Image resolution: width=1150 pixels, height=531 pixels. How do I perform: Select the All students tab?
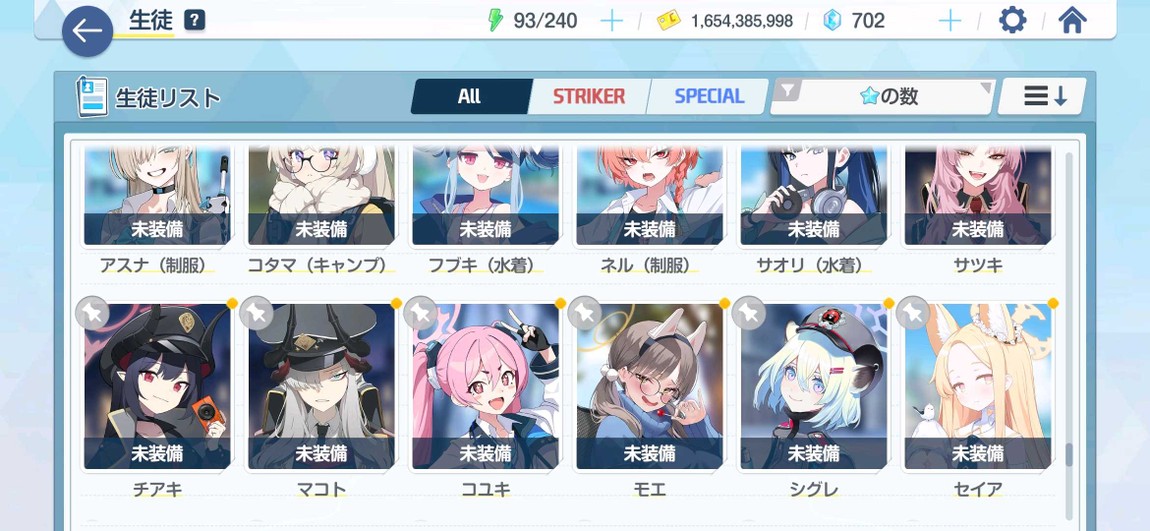tap(469, 97)
